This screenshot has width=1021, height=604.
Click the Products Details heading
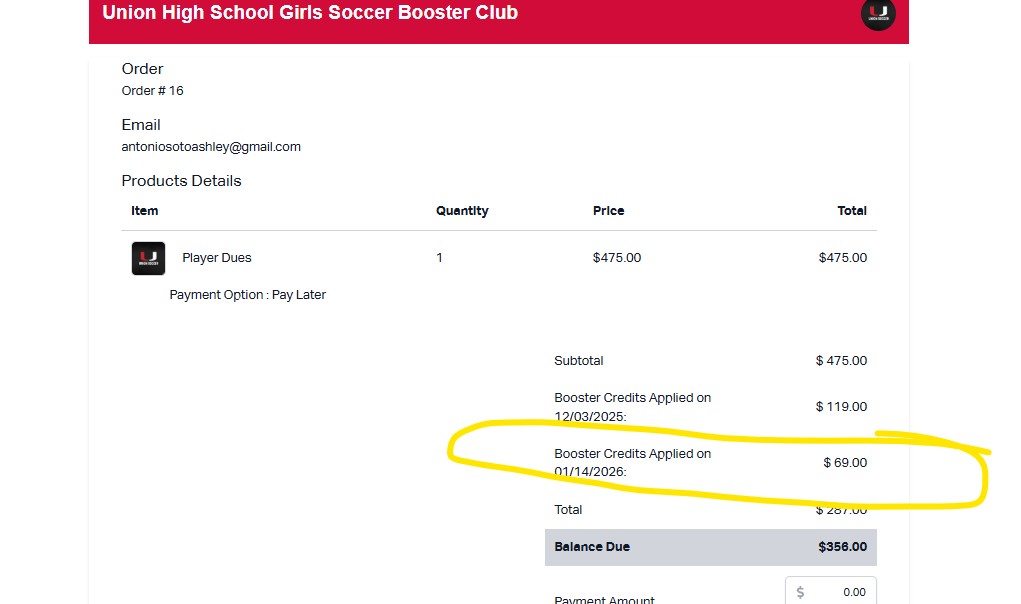click(182, 181)
